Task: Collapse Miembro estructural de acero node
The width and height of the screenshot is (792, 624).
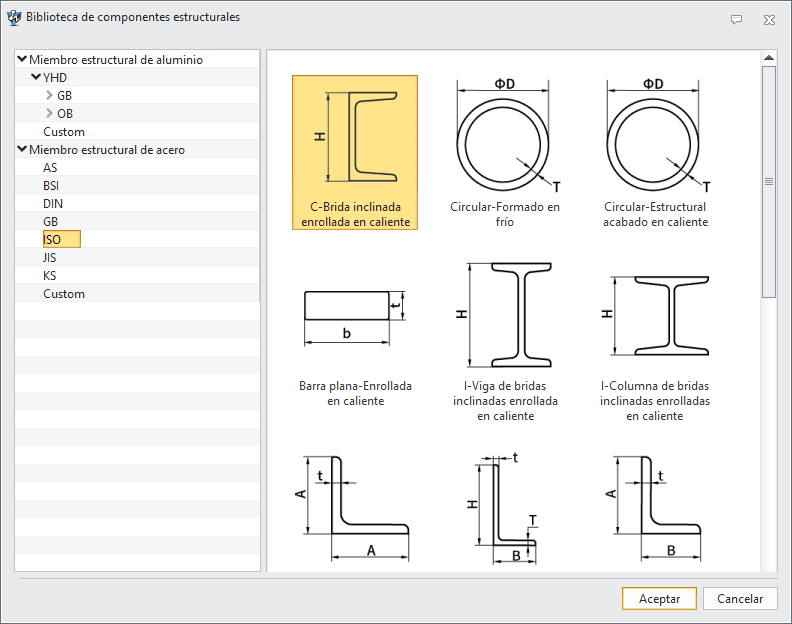Action: point(22,149)
